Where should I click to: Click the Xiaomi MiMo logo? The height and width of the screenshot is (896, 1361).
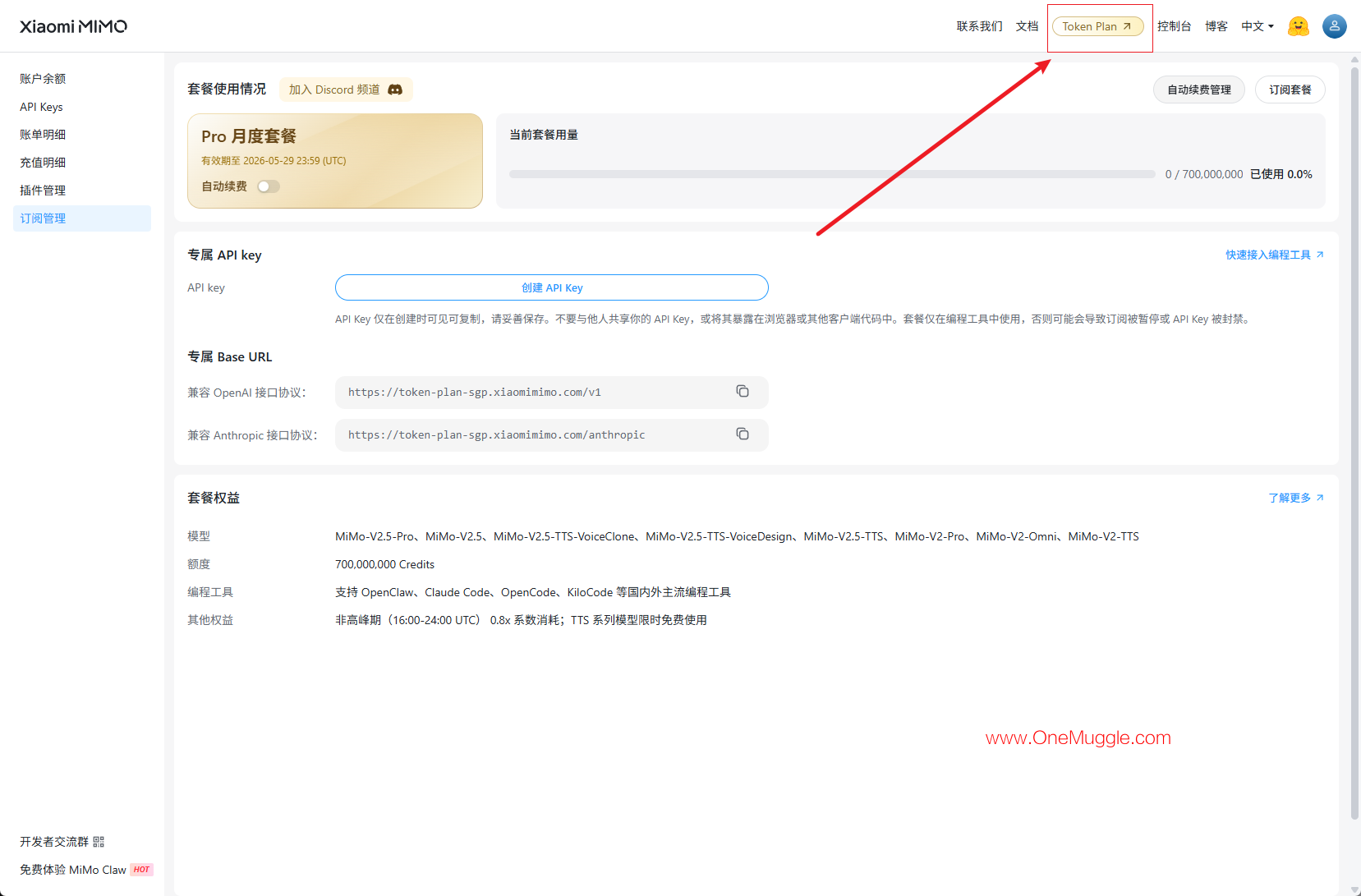[x=73, y=26]
